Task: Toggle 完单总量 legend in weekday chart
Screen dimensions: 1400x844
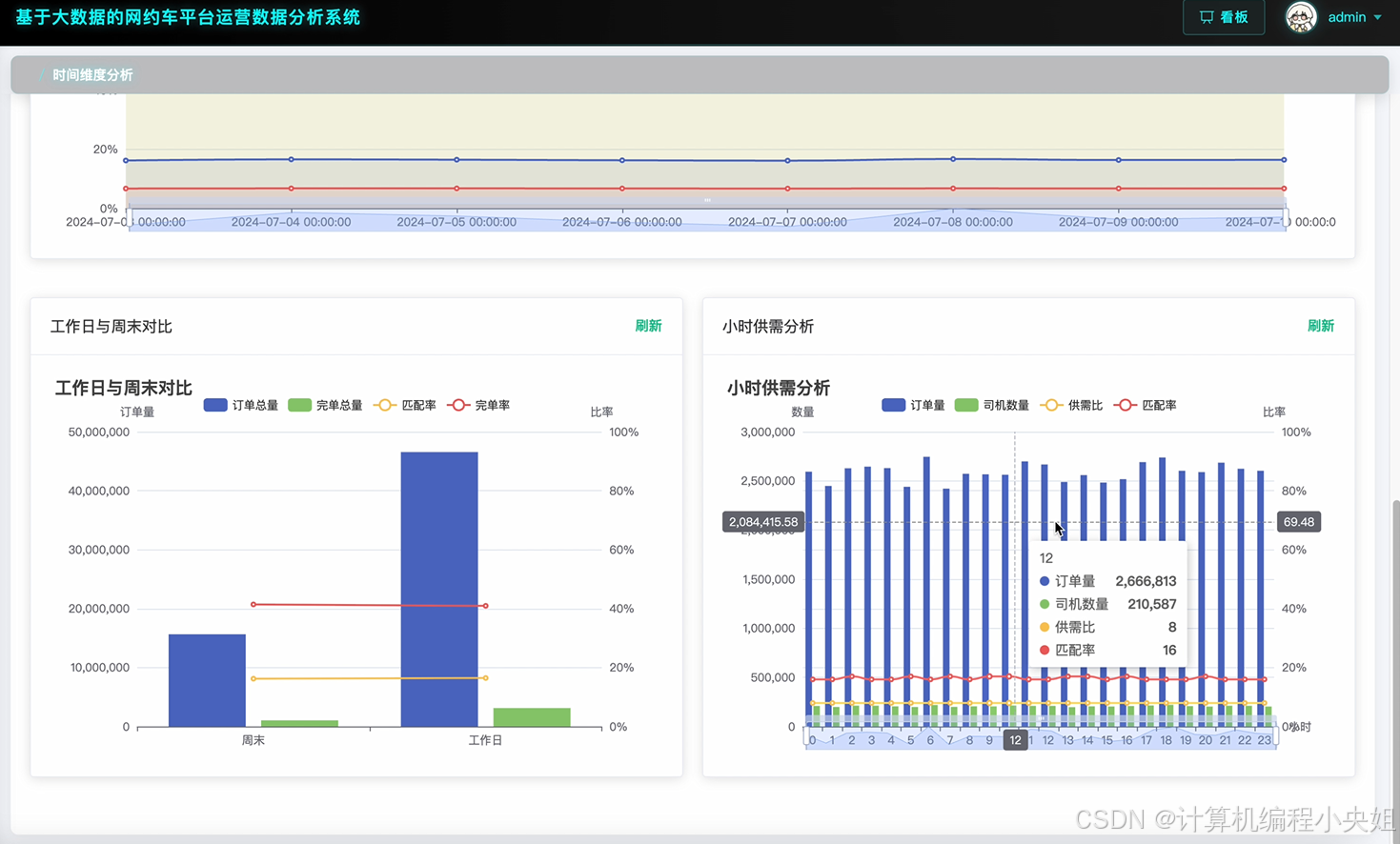Action: pos(325,405)
